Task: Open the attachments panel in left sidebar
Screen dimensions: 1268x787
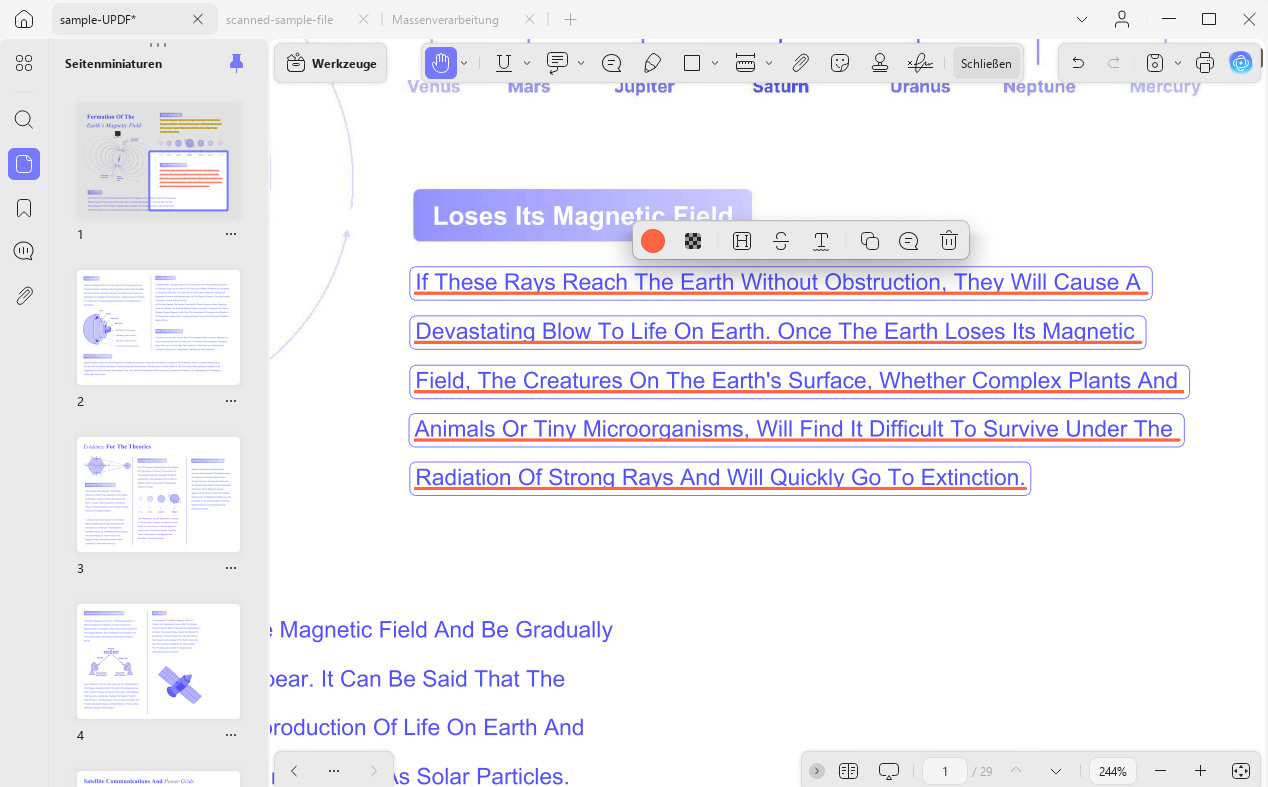Action: coord(24,295)
